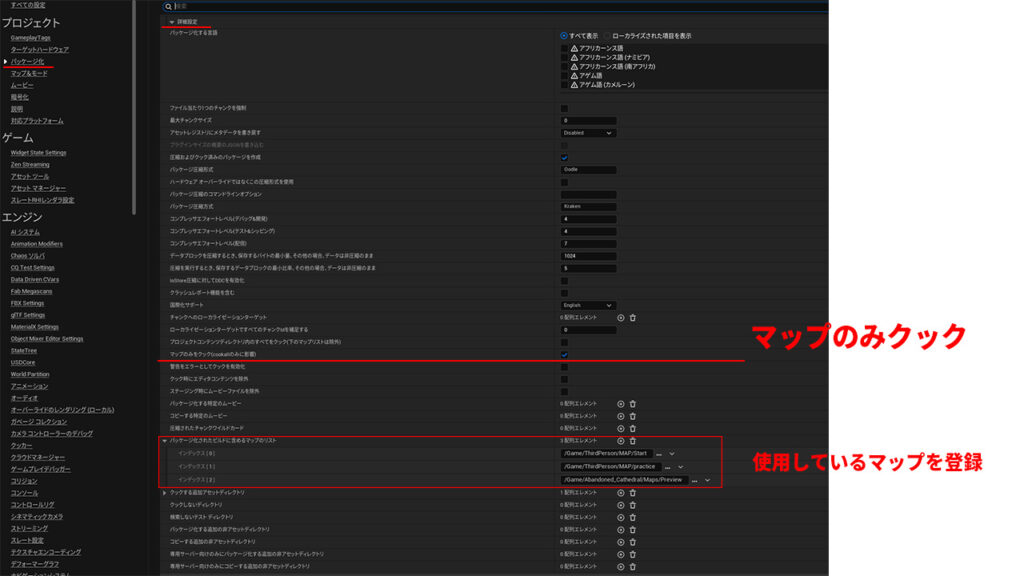Click ellipsis next to Abandoned_Cathedral Preview map path

pyautogui.click(x=695, y=480)
